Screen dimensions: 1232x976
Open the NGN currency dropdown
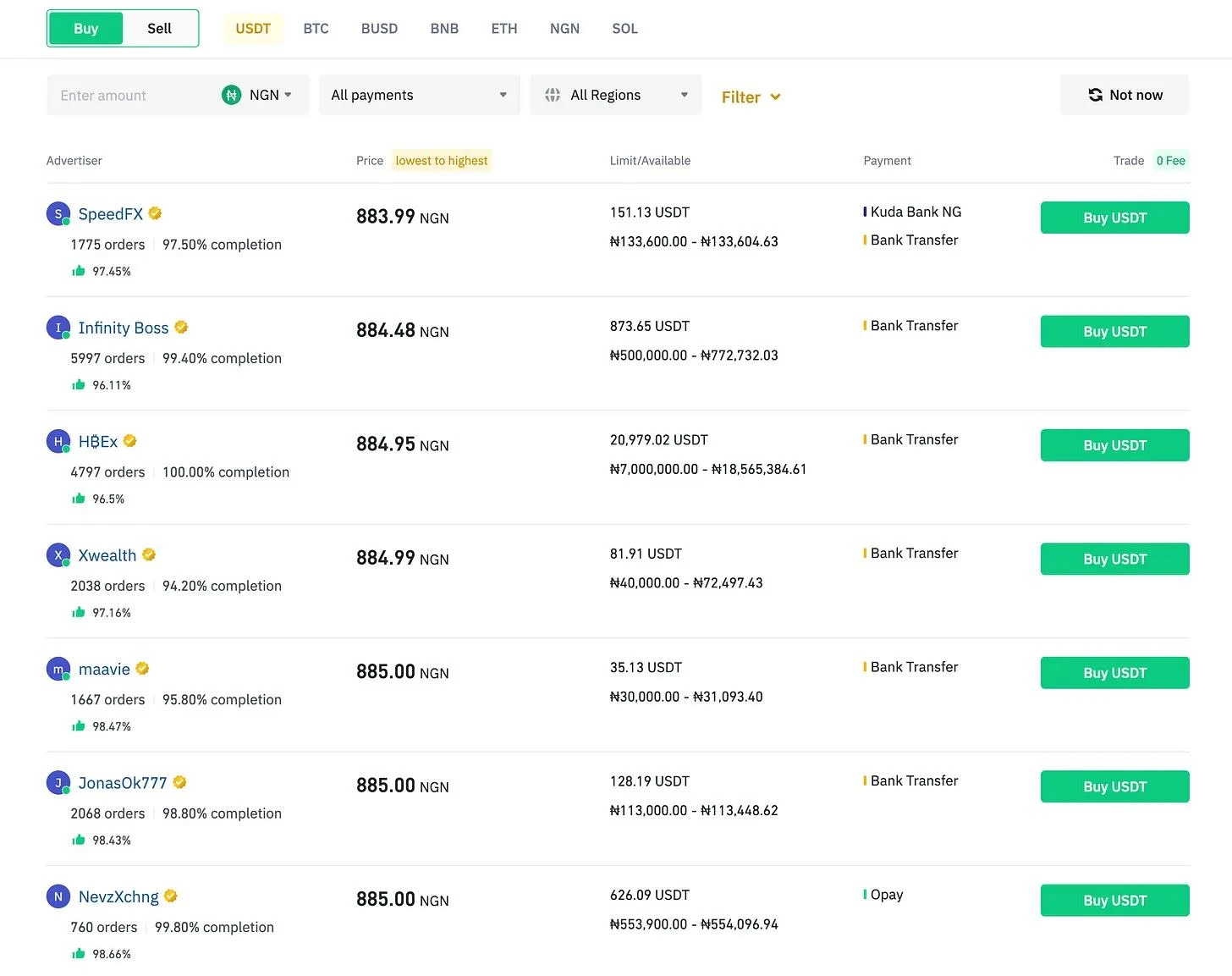point(270,96)
